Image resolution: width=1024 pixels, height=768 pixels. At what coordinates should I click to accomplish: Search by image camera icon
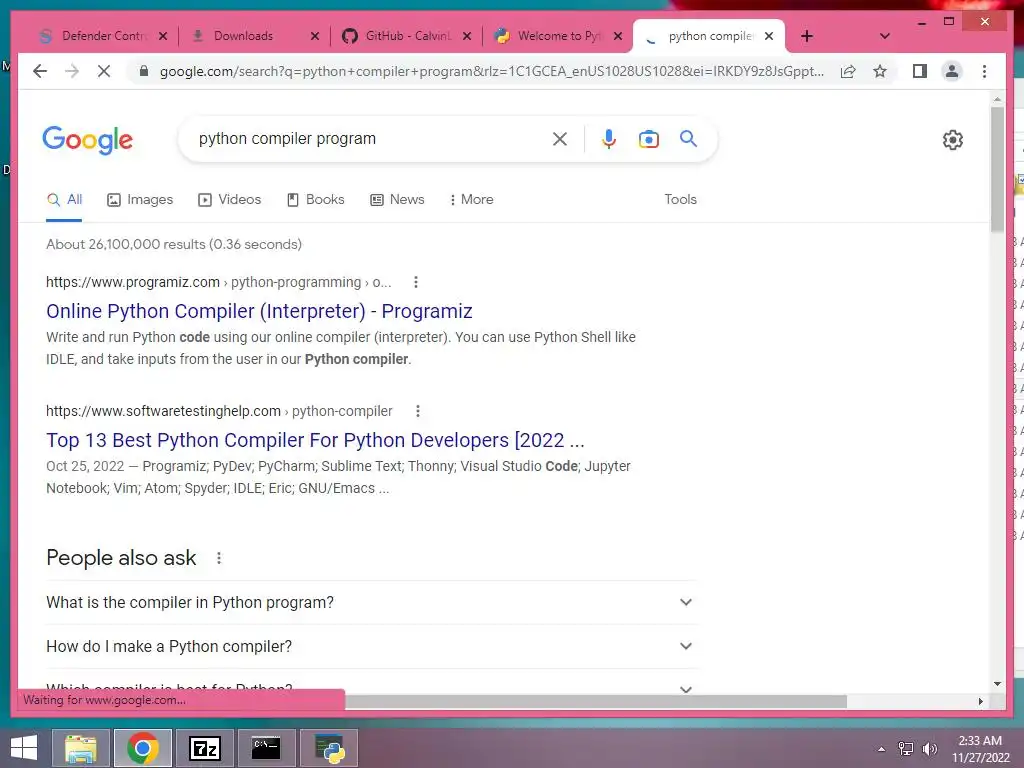tap(648, 138)
